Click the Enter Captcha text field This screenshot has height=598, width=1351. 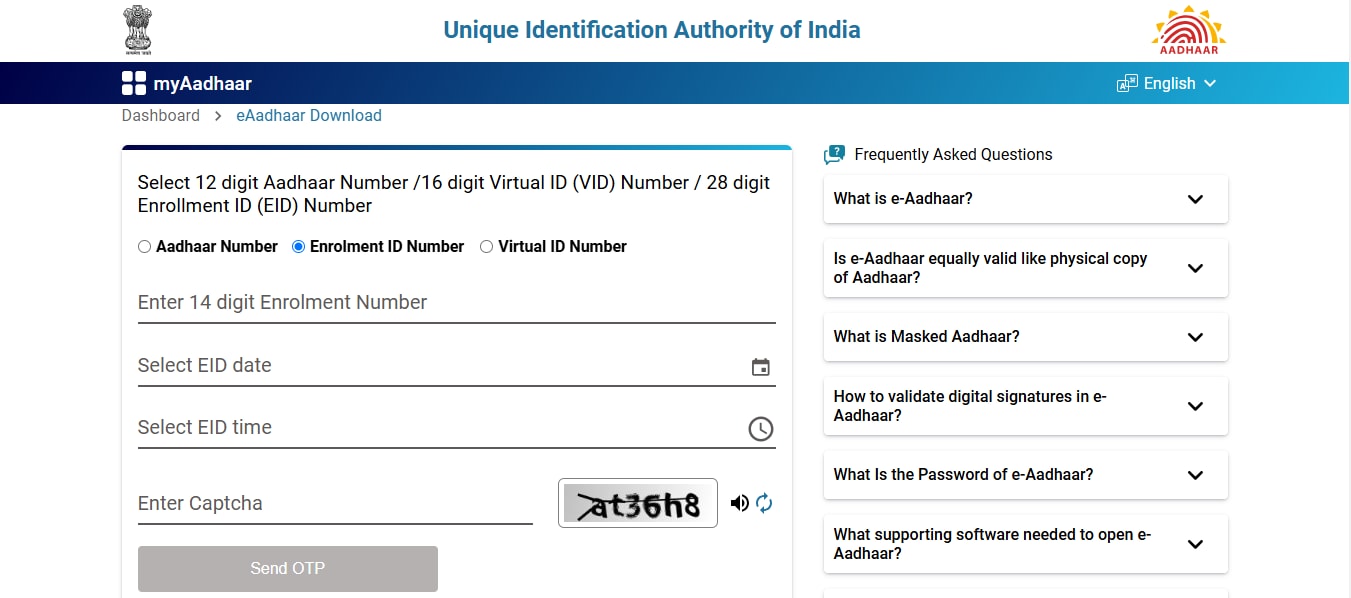[x=335, y=503]
